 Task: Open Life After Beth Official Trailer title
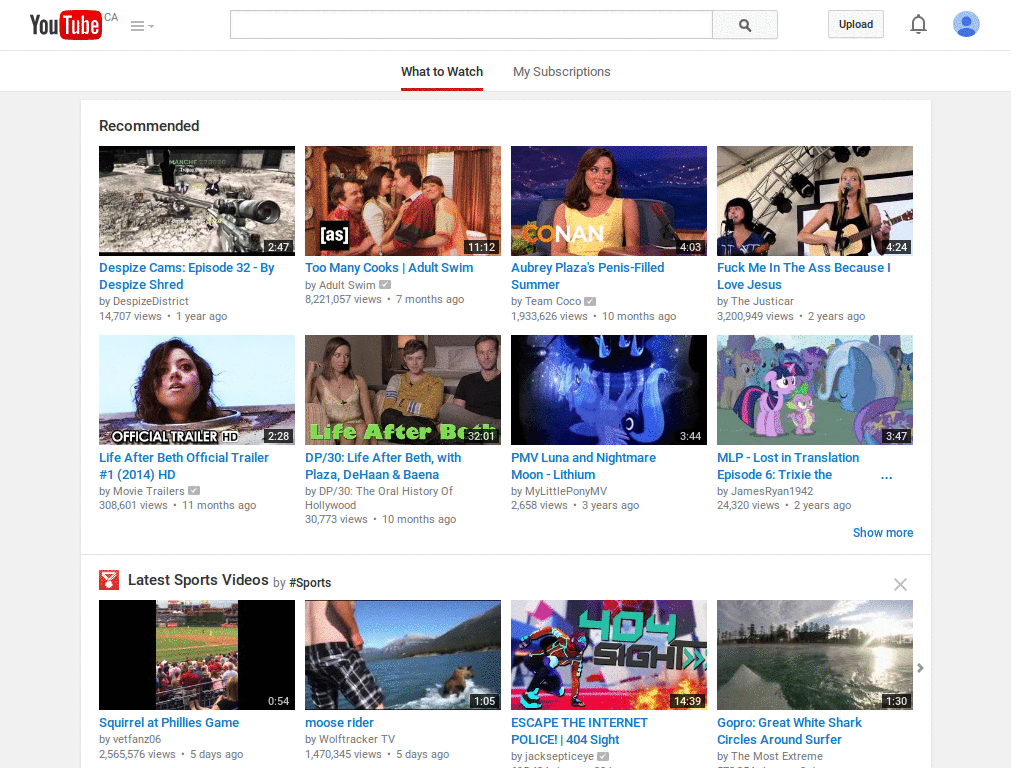(184, 466)
